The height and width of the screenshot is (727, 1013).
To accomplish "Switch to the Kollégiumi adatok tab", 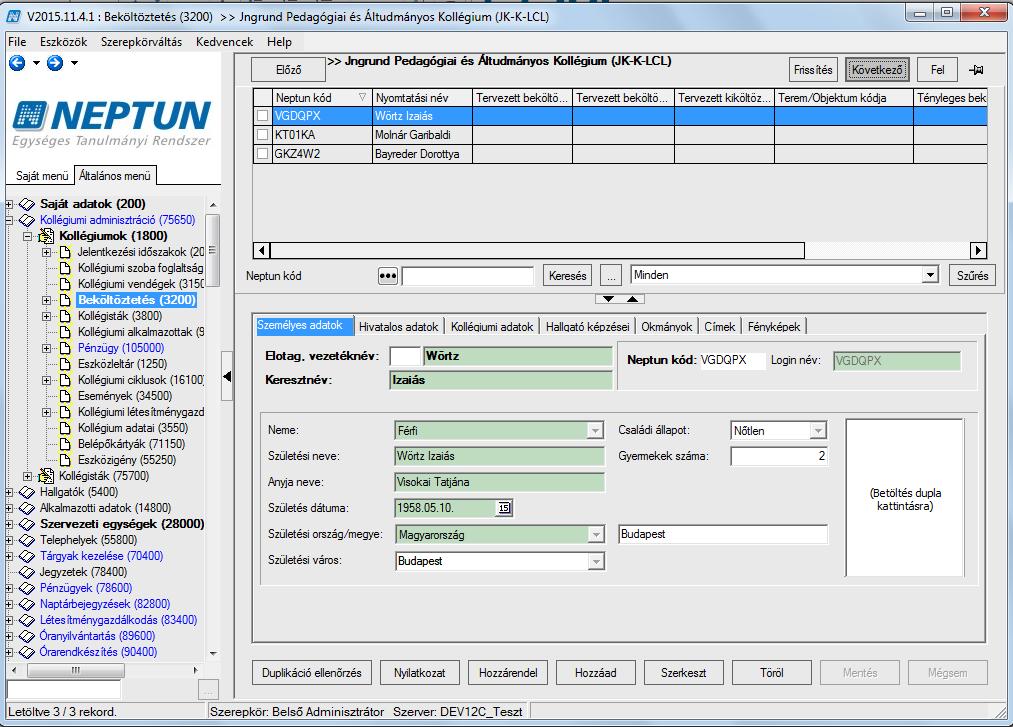I will click(492, 326).
